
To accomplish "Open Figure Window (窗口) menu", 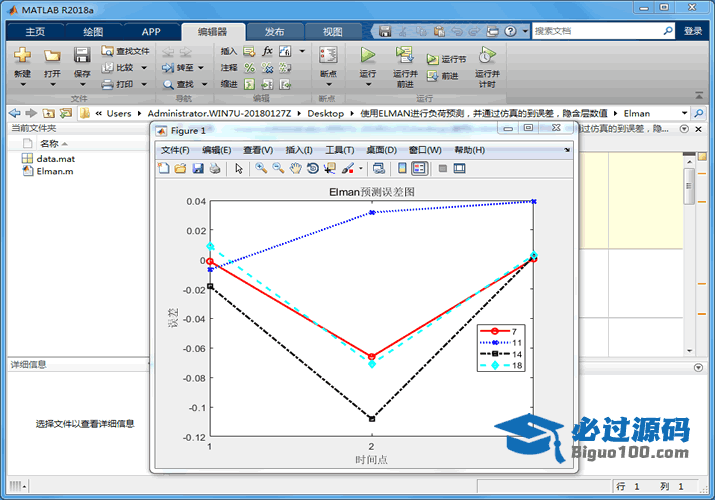I will [x=425, y=150].
